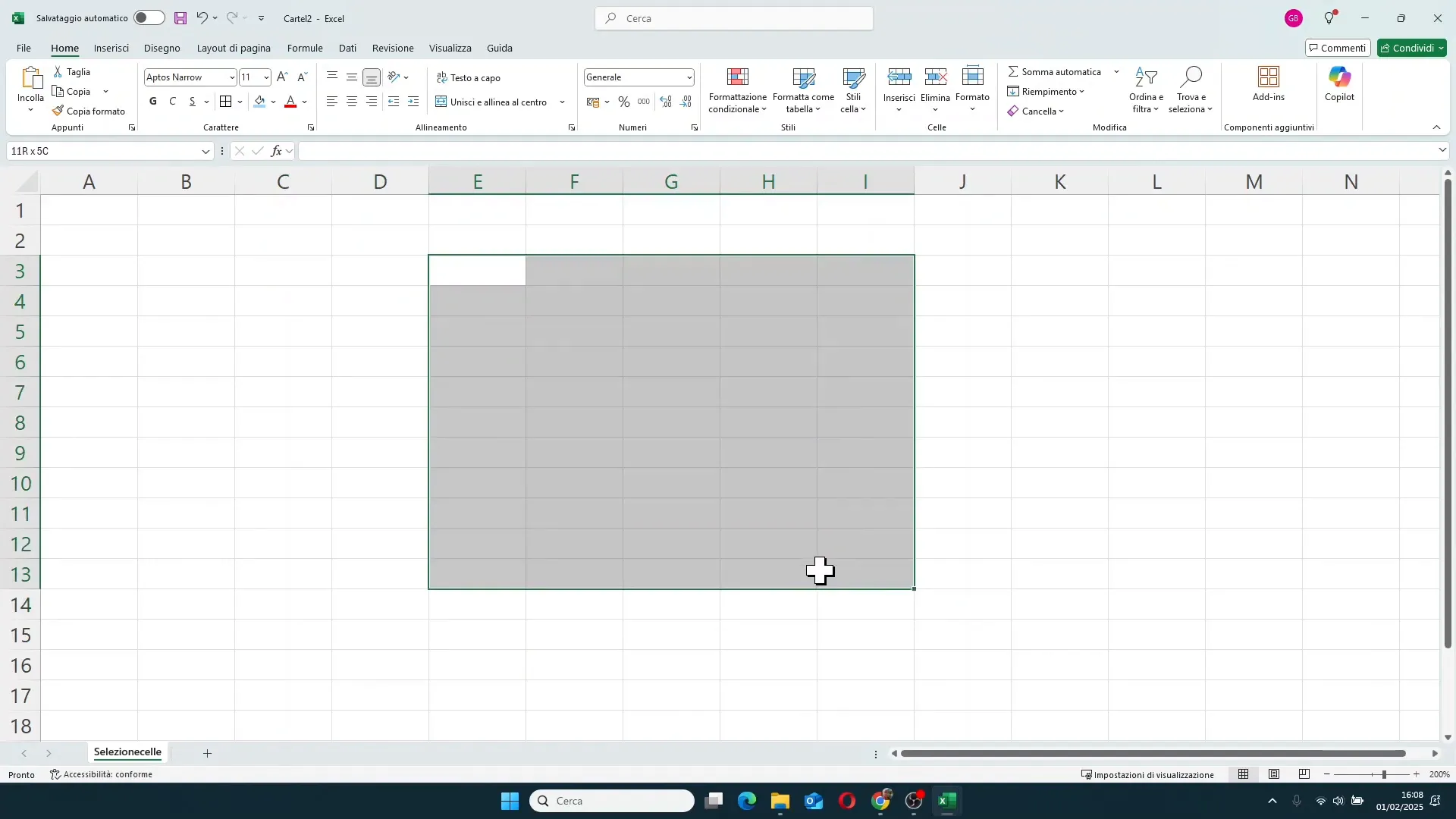This screenshot has height=819, width=1456.
Task: Open Impostazioni di visualizzazione
Action: click(1147, 775)
